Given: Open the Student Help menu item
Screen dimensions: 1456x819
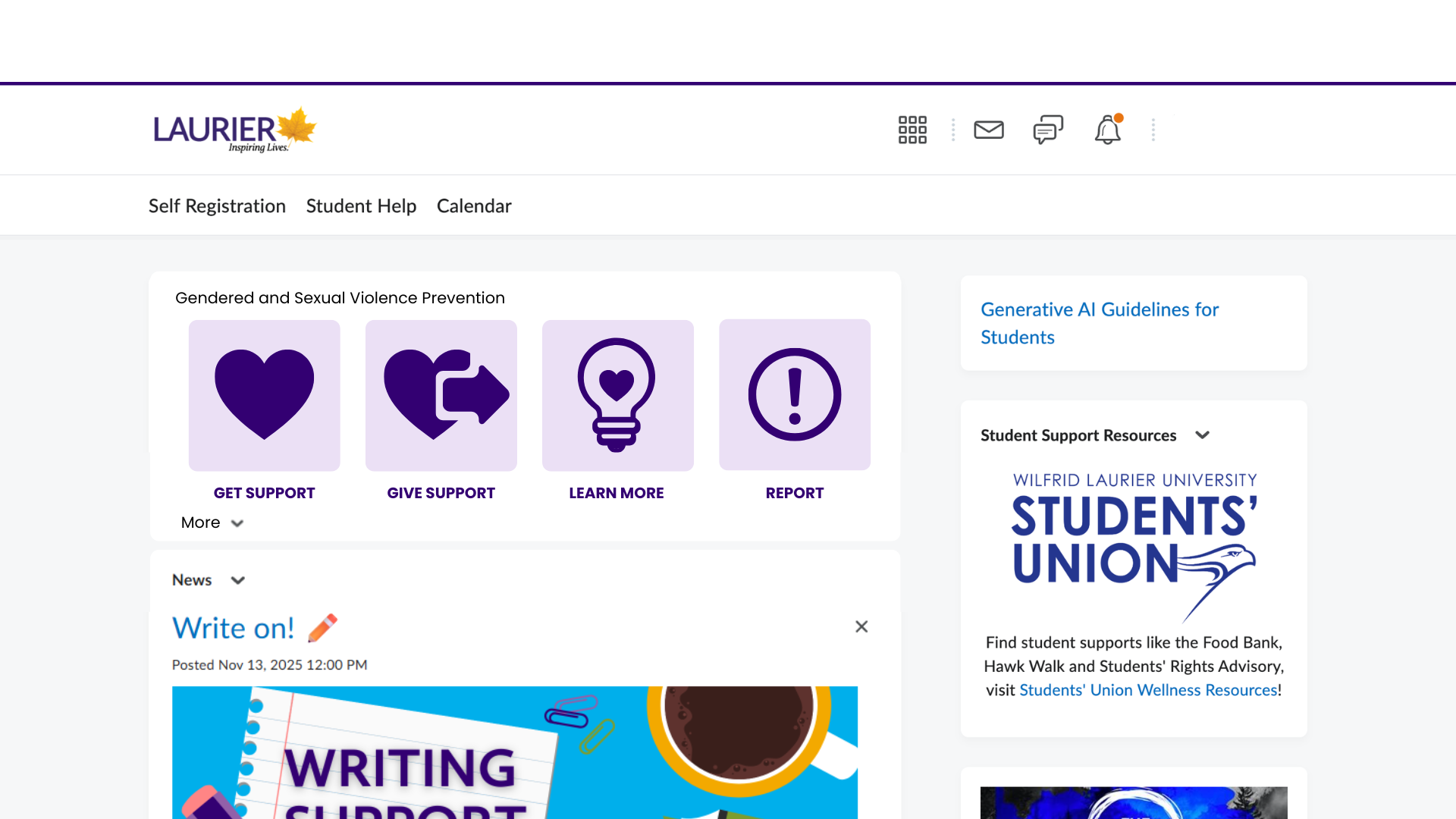Looking at the screenshot, I should click(x=361, y=206).
